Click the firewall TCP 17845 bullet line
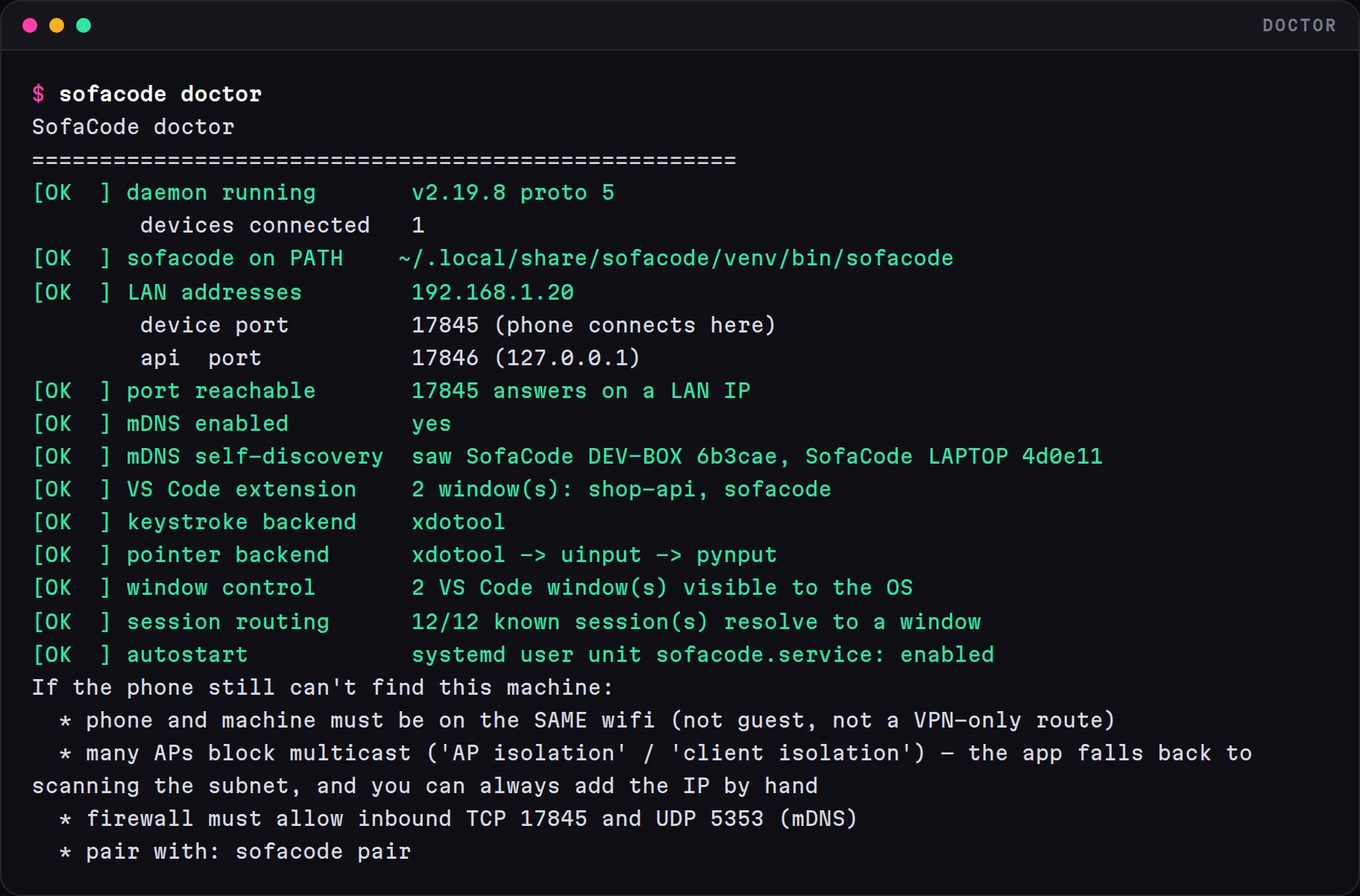 click(x=459, y=818)
